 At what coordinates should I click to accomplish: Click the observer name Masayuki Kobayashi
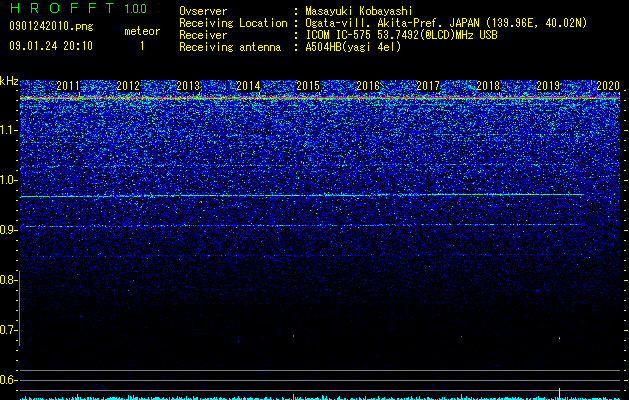(359, 11)
